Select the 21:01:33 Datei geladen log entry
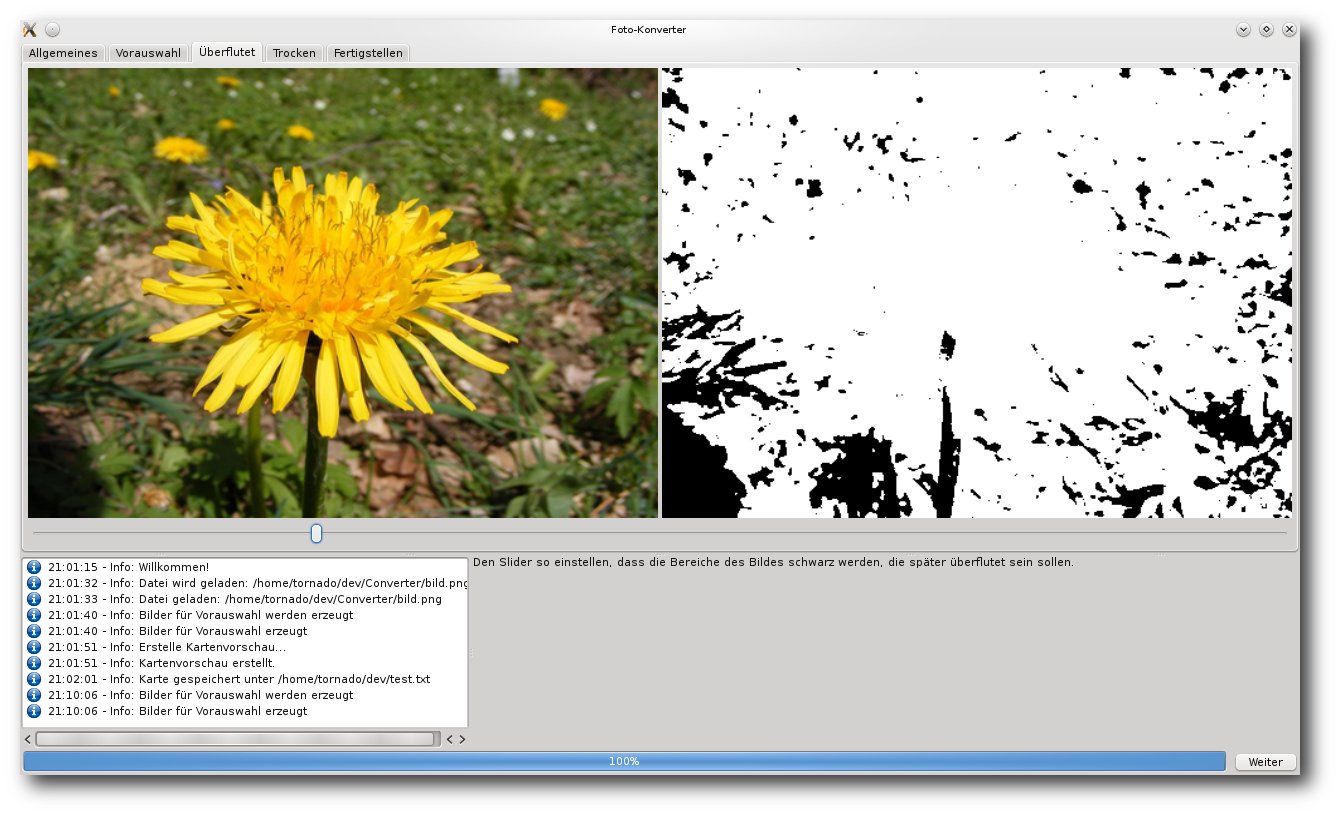This screenshot has height=815, width=1340. (x=245, y=599)
